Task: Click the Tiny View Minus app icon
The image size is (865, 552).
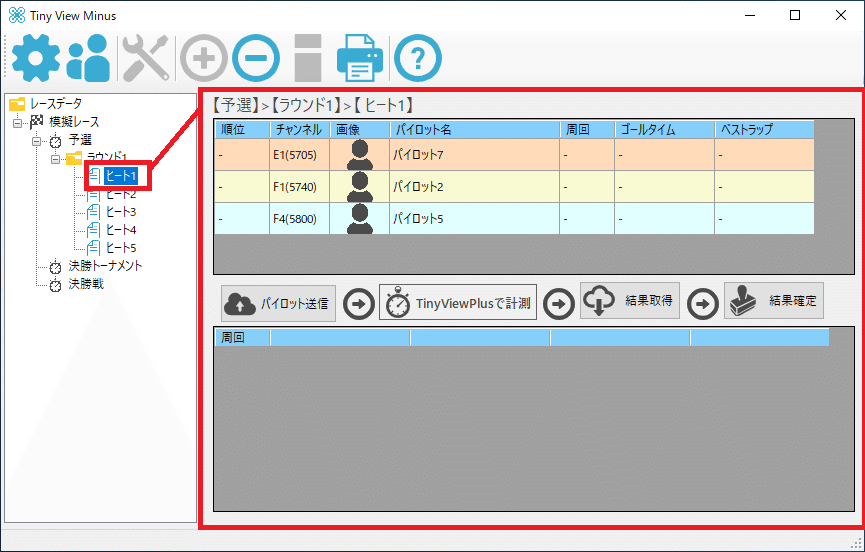Action: pos(17,15)
